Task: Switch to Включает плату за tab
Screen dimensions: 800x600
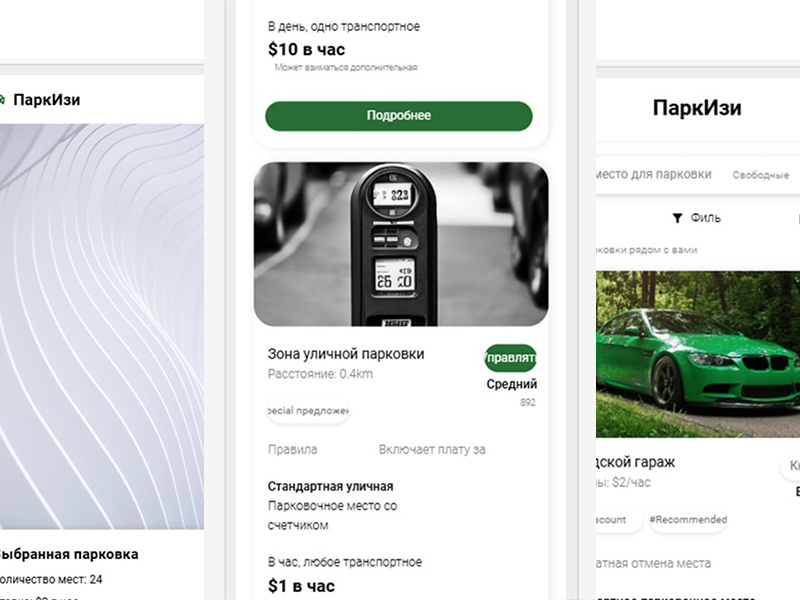Action: 432,449
